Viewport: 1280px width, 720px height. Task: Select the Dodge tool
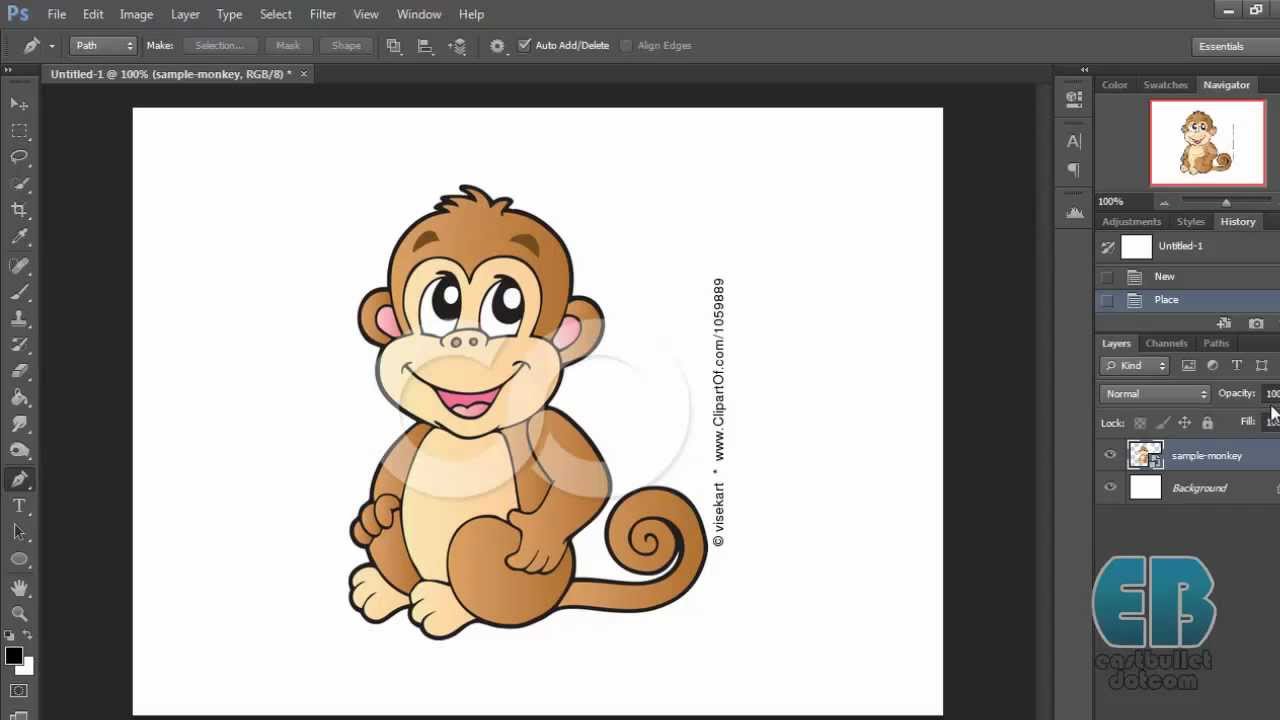[19, 451]
